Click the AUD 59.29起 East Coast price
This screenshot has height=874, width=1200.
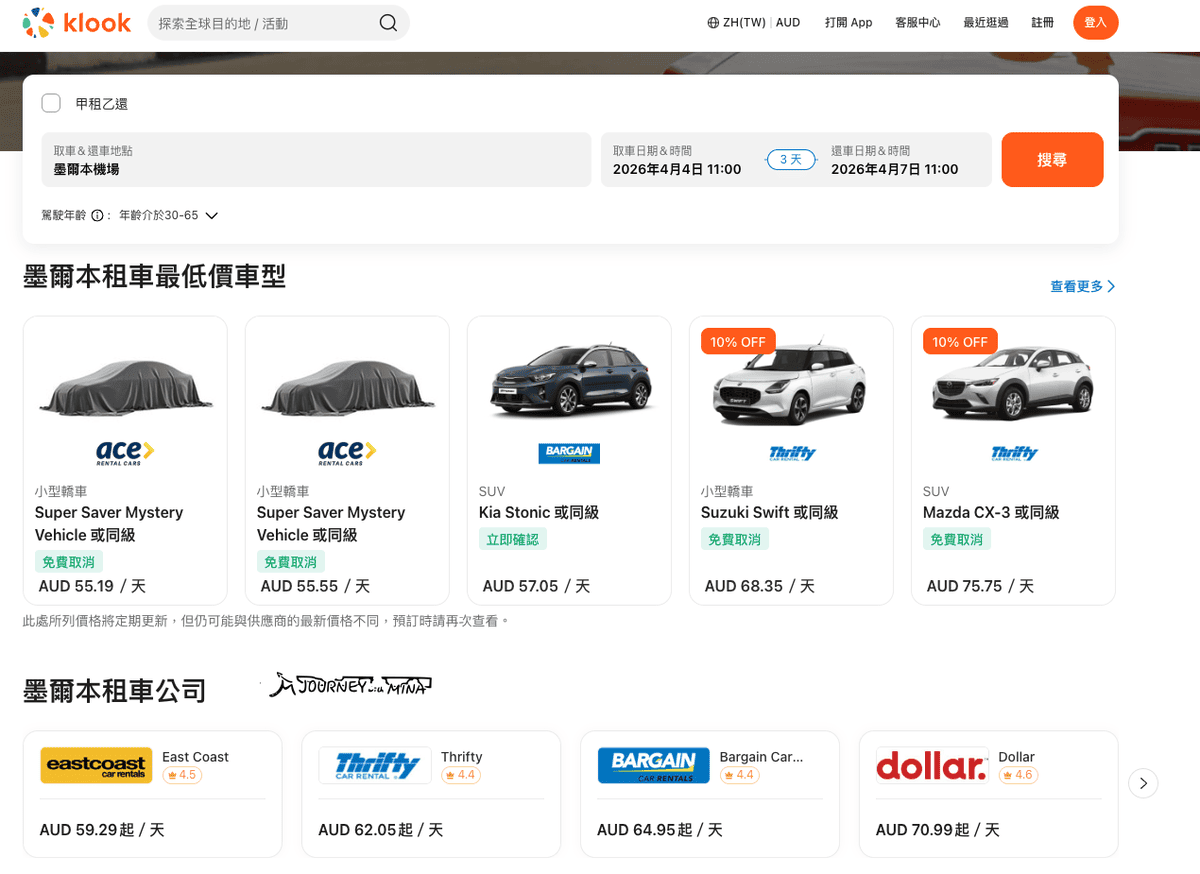click(102, 830)
